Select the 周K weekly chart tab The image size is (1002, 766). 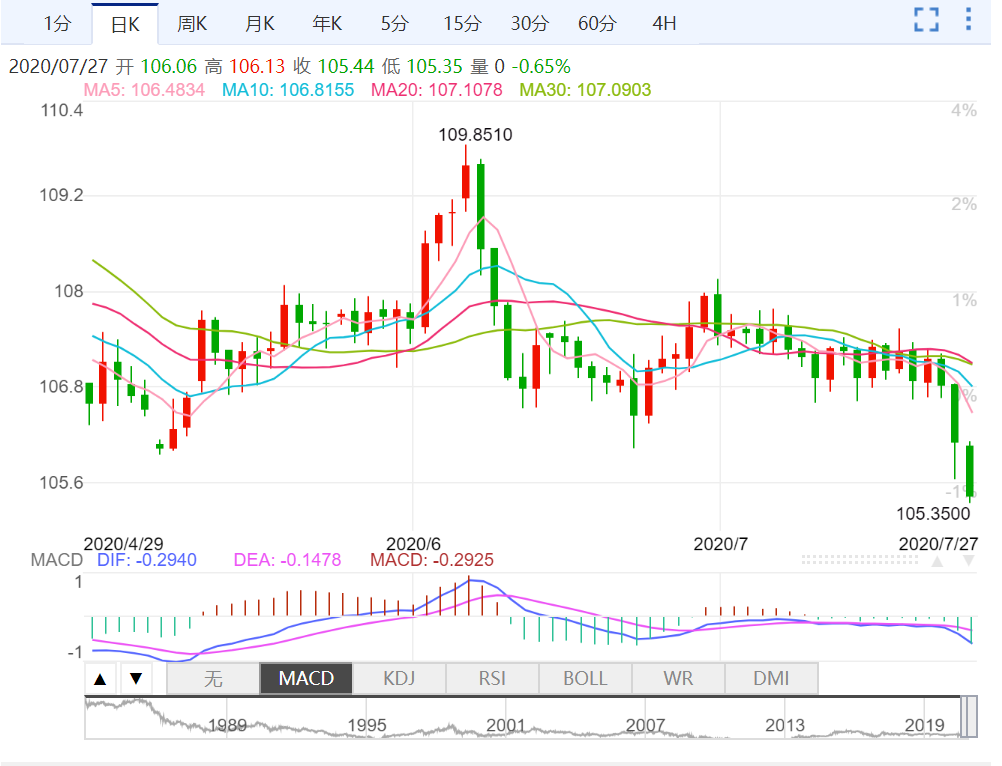coord(192,22)
